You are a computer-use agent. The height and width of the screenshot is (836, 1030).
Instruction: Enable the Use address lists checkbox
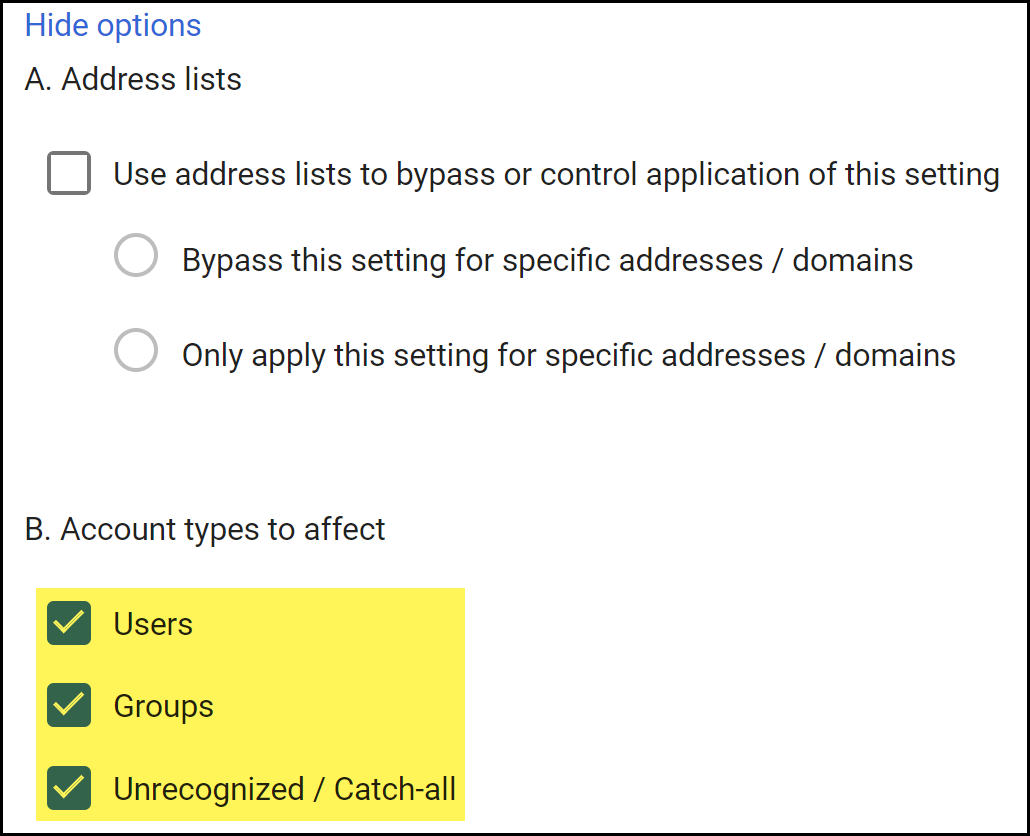click(69, 174)
